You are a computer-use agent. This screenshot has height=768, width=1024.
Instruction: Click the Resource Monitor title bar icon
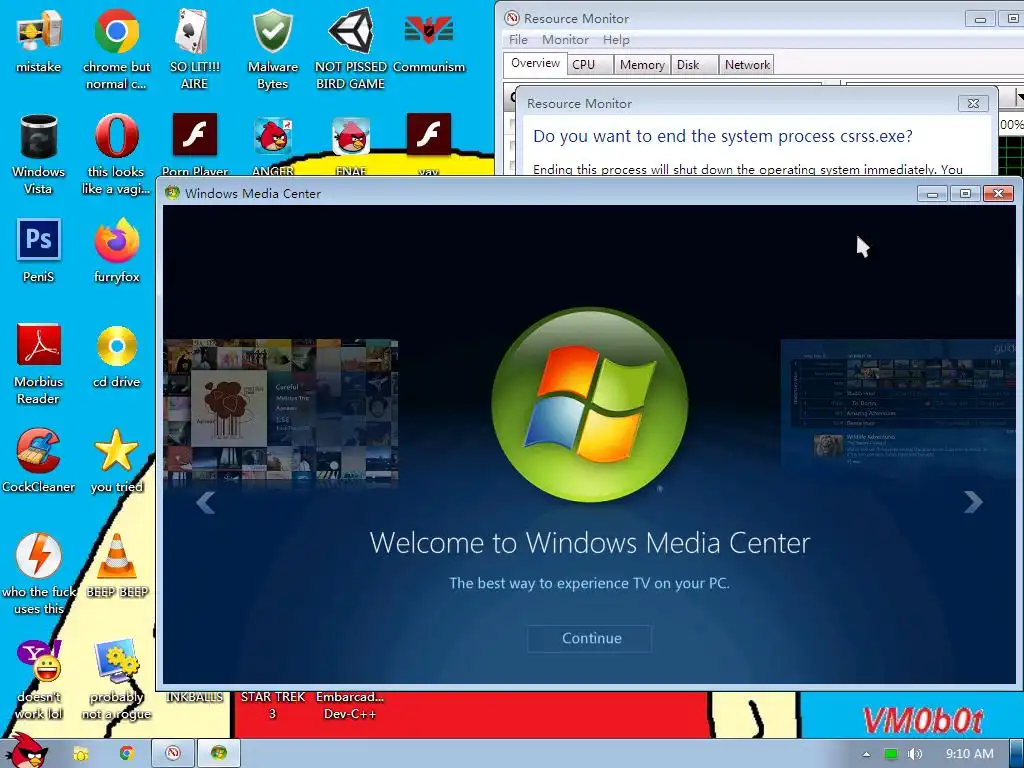512,18
